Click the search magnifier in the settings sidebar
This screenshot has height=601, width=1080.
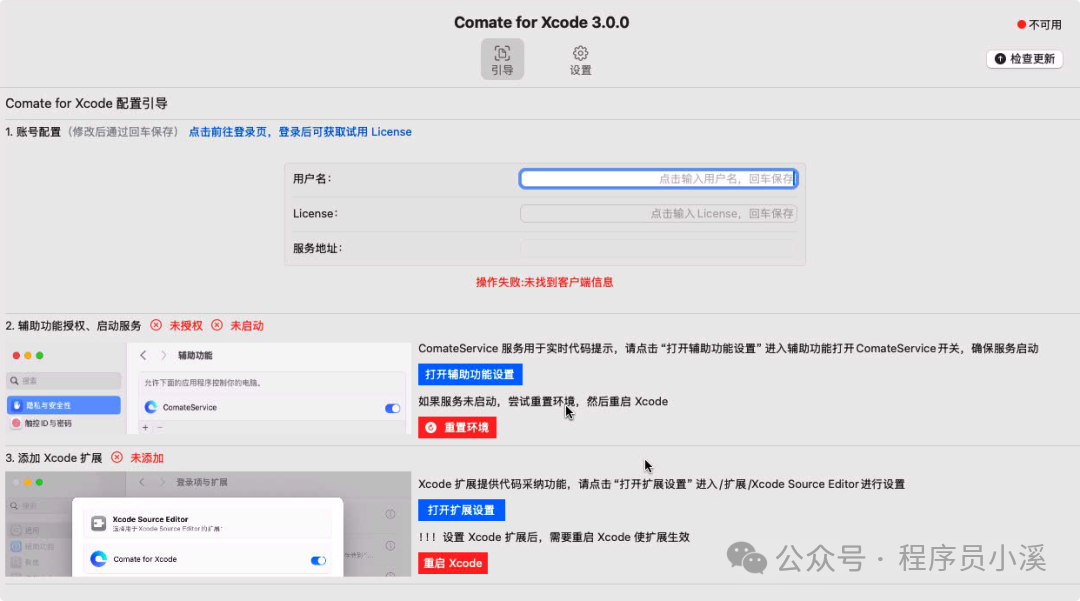[x=14, y=379]
